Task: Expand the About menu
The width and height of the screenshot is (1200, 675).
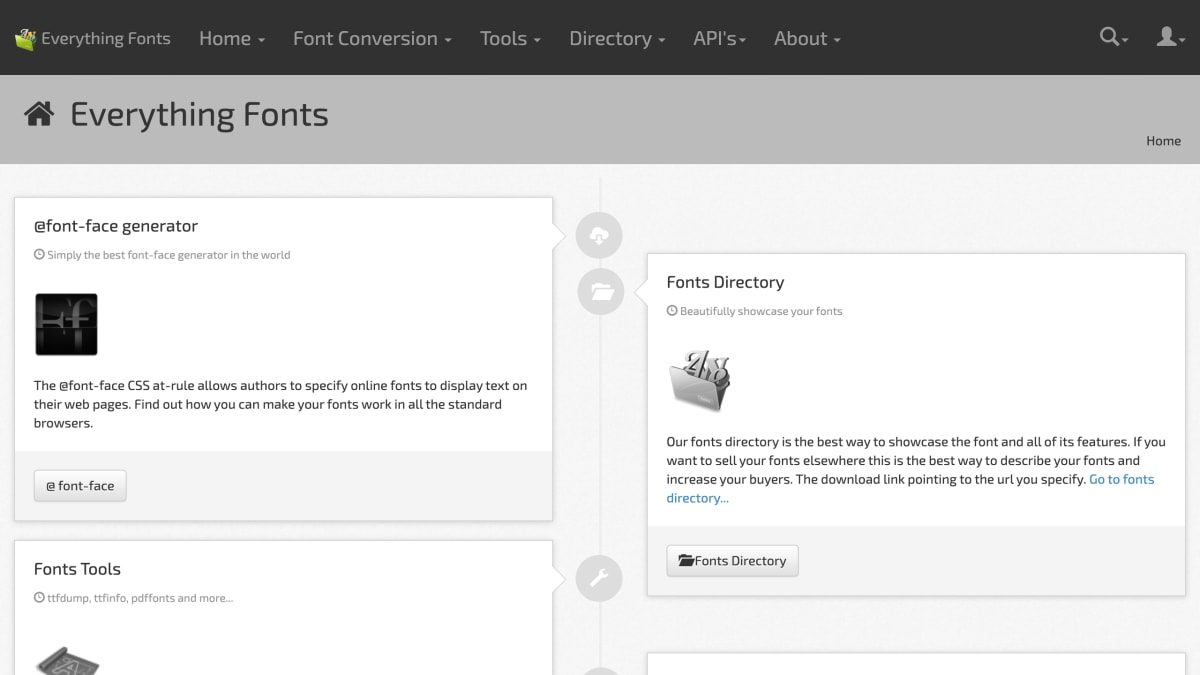Action: pyautogui.click(x=807, y=38)
